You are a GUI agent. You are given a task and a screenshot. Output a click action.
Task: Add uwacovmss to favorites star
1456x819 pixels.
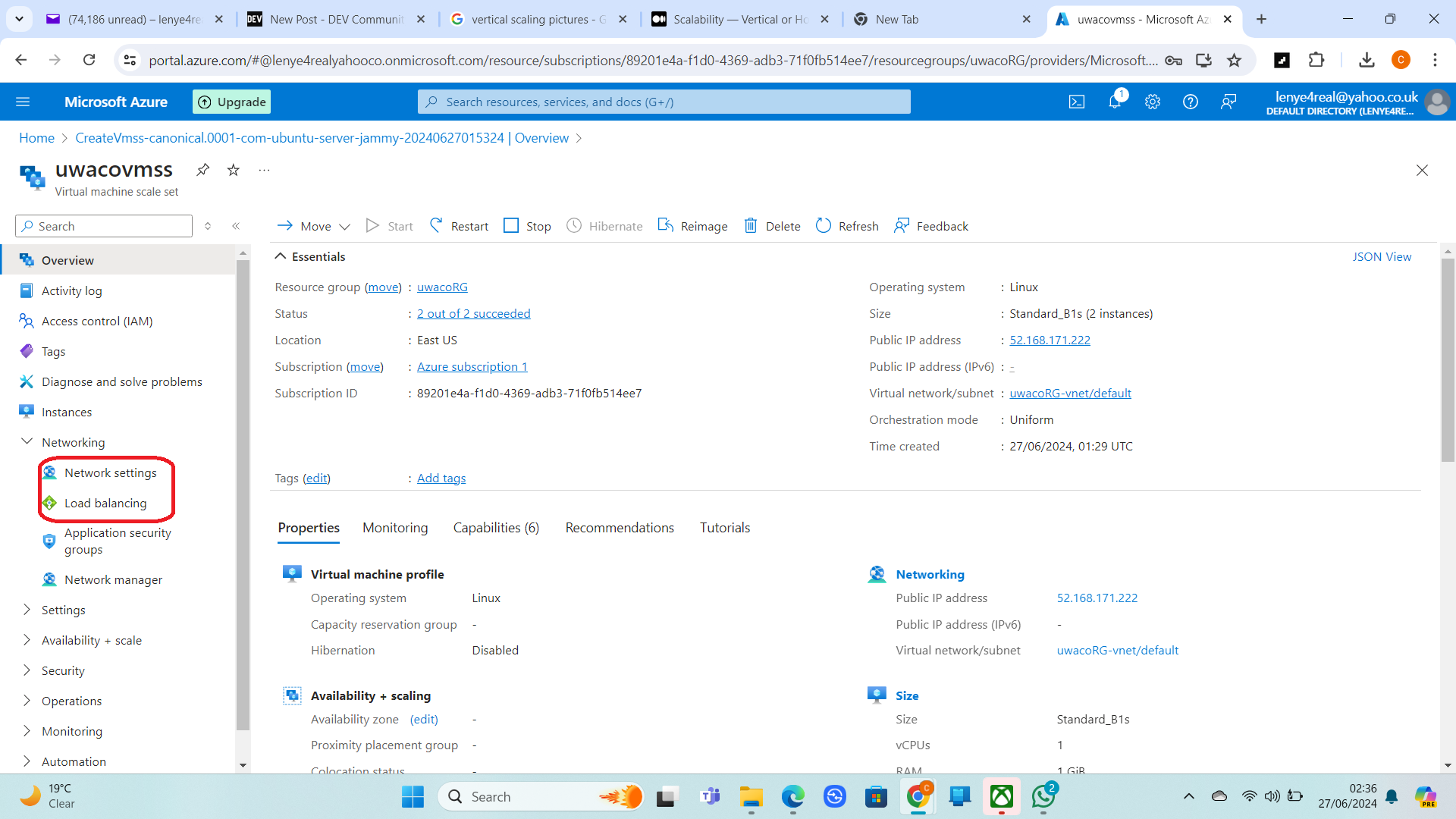coord(234,170)
